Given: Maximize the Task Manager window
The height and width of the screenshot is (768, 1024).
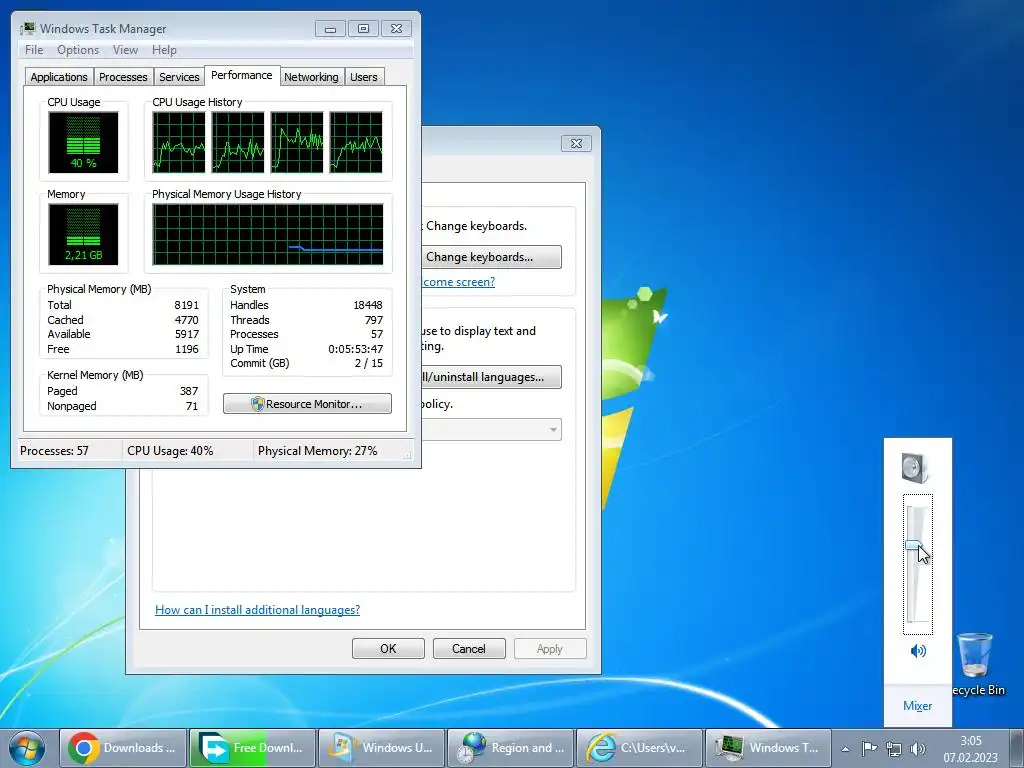Looking at the screenshot, I should 363,29.
